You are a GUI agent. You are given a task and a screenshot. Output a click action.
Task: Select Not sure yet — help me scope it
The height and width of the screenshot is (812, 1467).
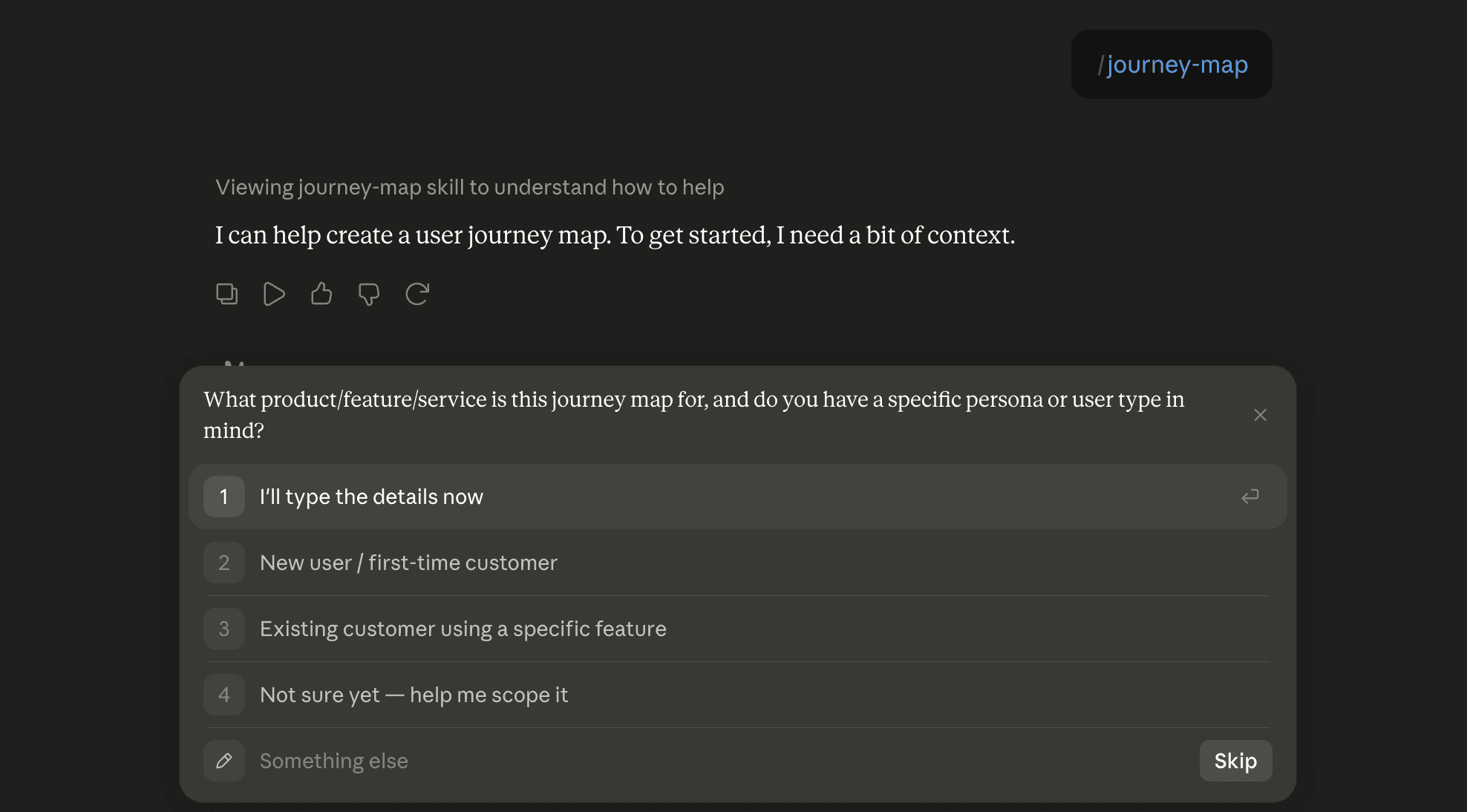(738, 695)
